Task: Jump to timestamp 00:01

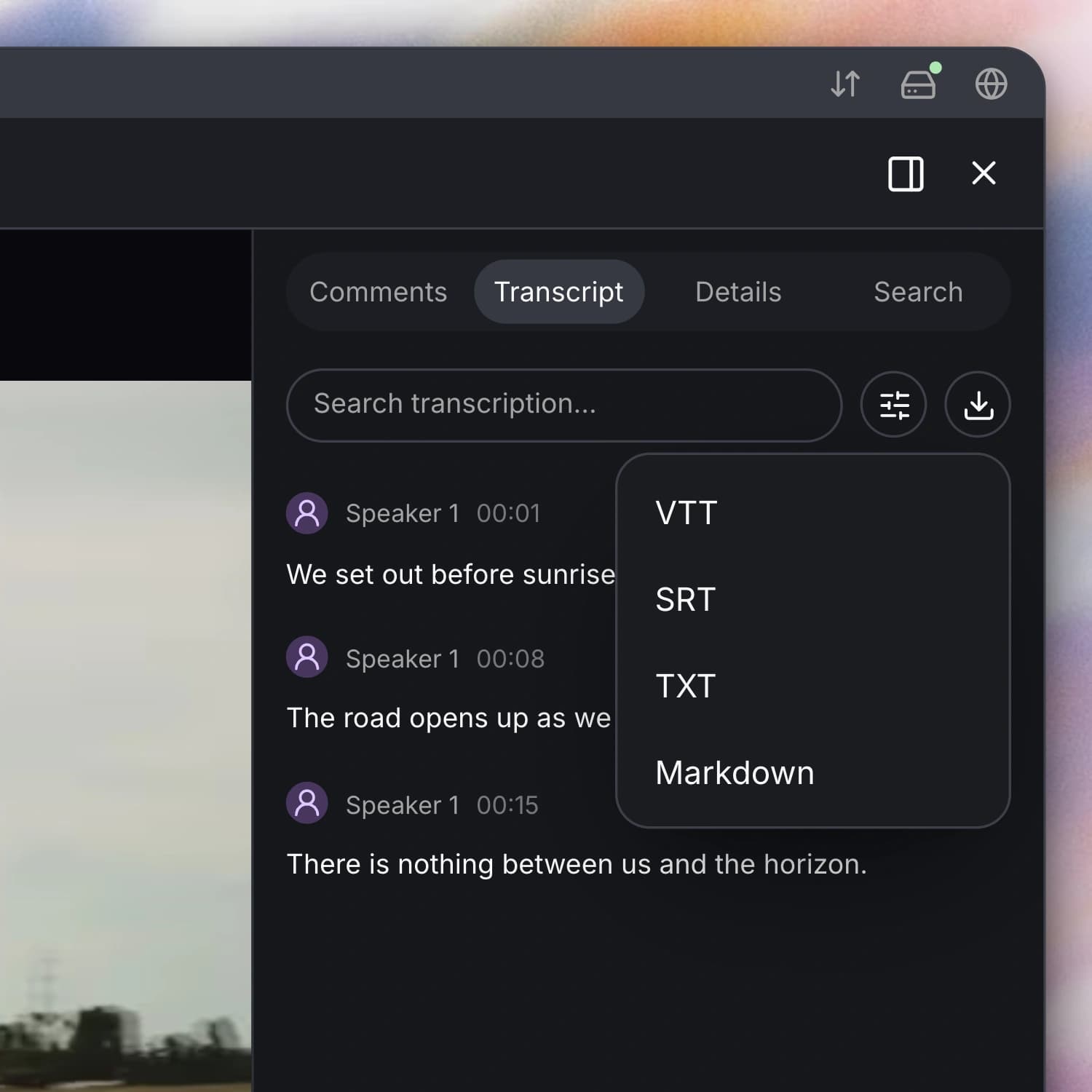Action: pos(508,513)
